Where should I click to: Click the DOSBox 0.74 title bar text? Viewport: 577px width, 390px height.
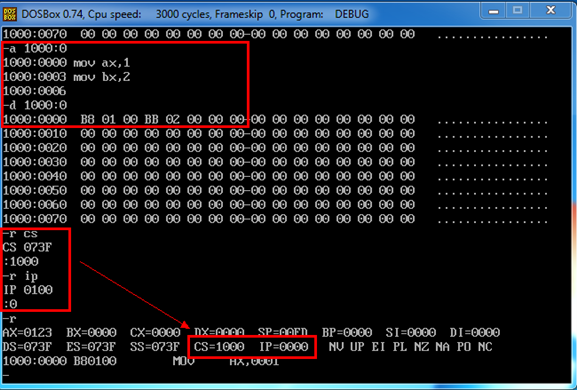point(195,14)
